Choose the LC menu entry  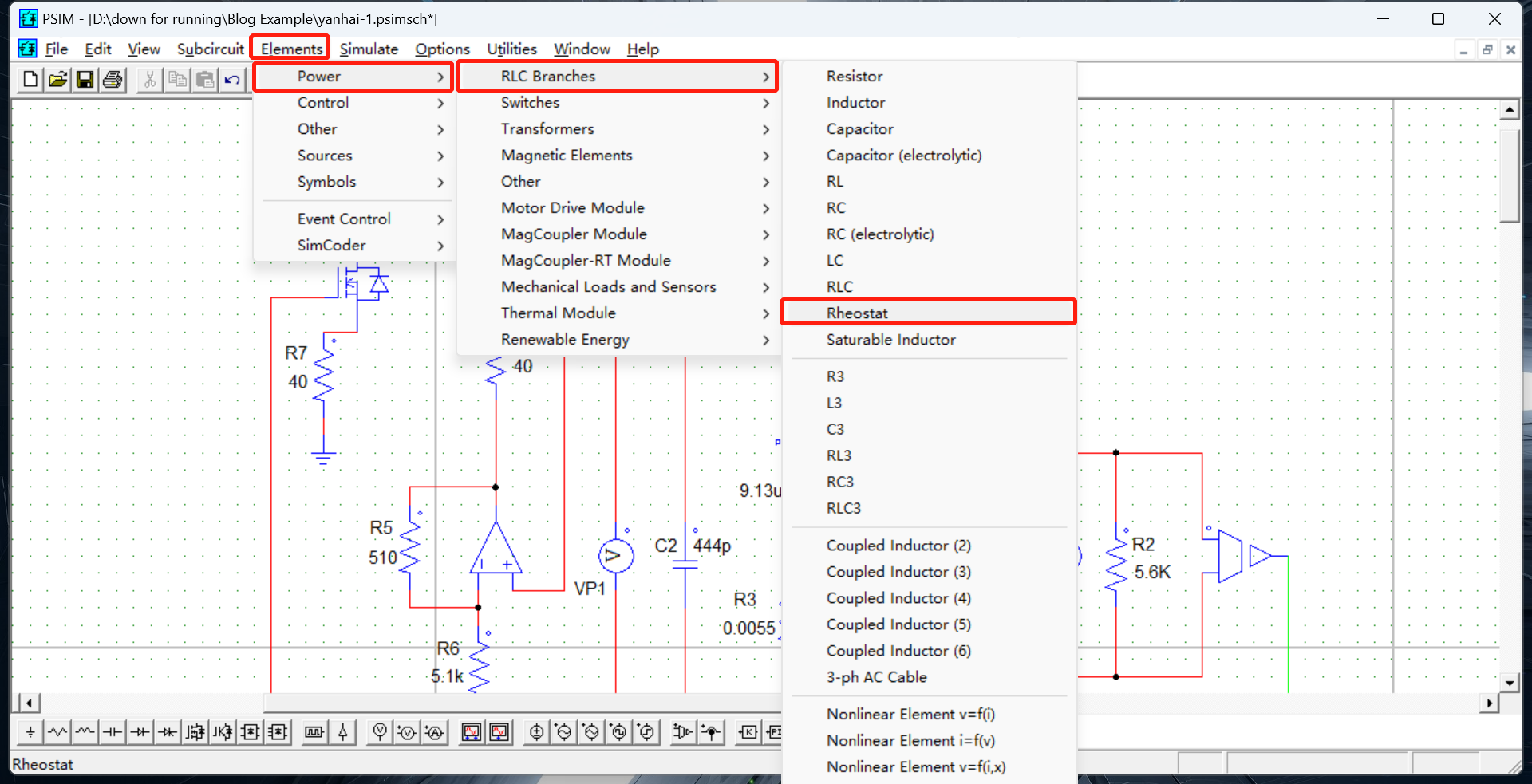click(929, 261)
